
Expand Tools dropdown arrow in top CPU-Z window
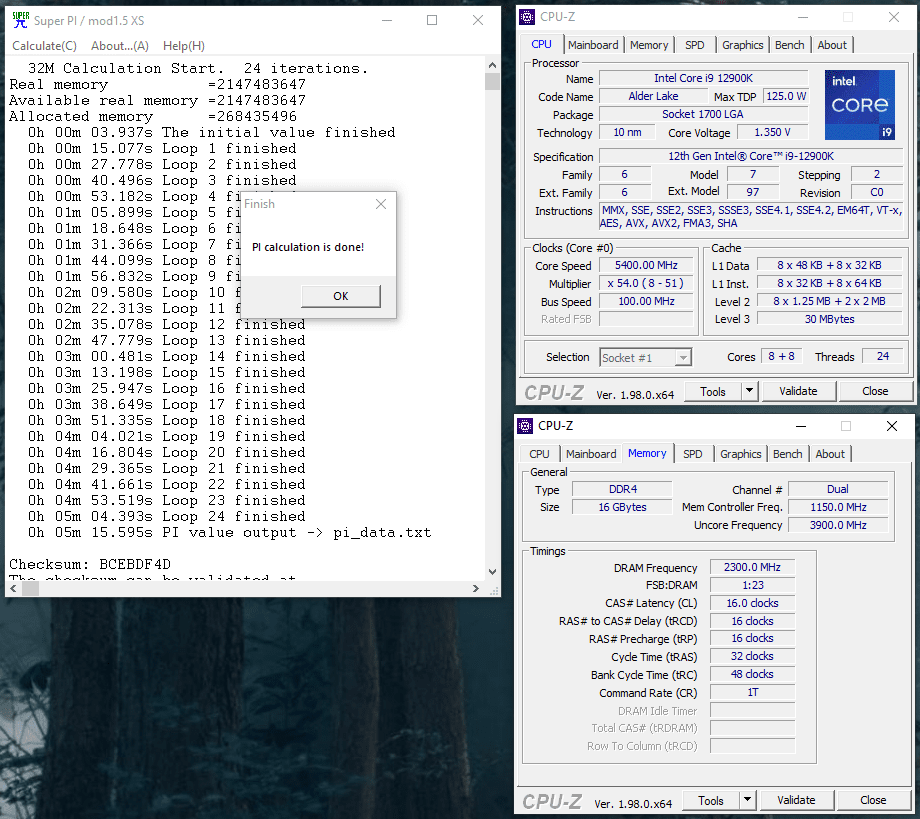[x=749, y=391]
